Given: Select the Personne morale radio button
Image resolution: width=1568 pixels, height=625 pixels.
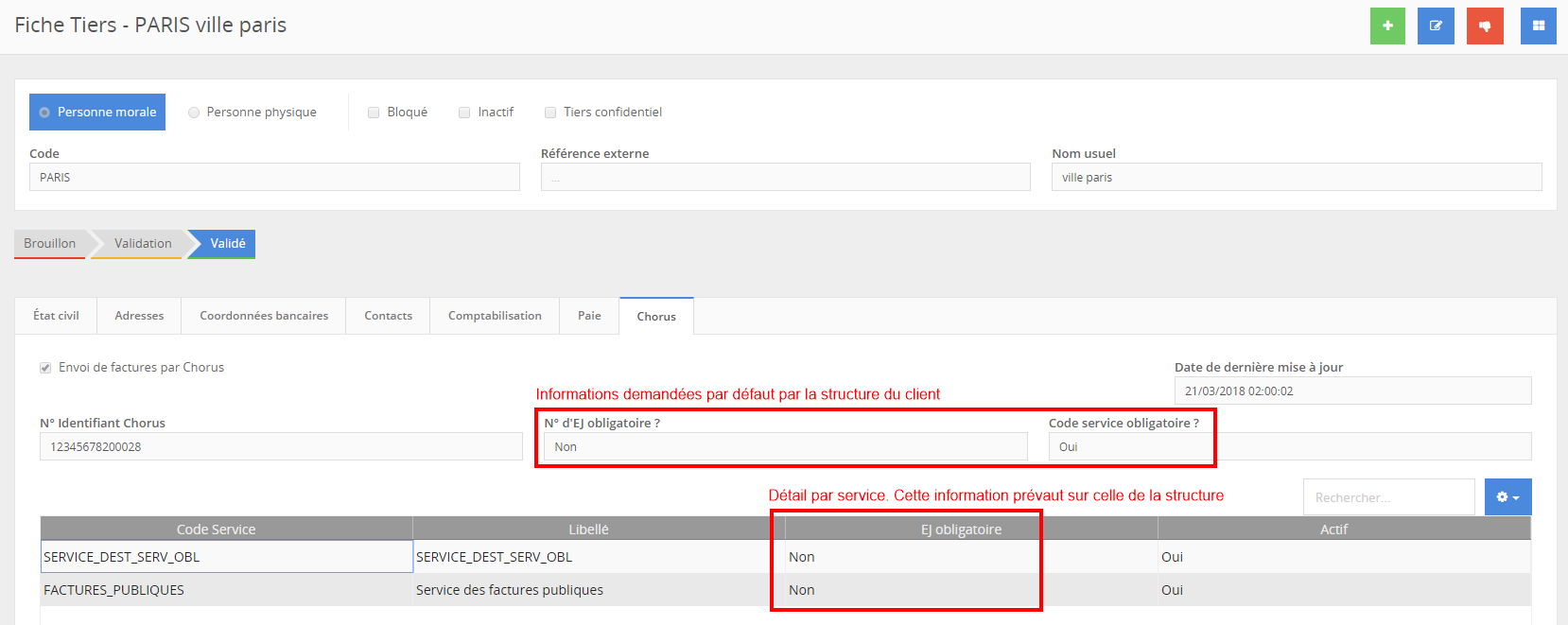Looking at the screenshot, I should click(44, 113).
